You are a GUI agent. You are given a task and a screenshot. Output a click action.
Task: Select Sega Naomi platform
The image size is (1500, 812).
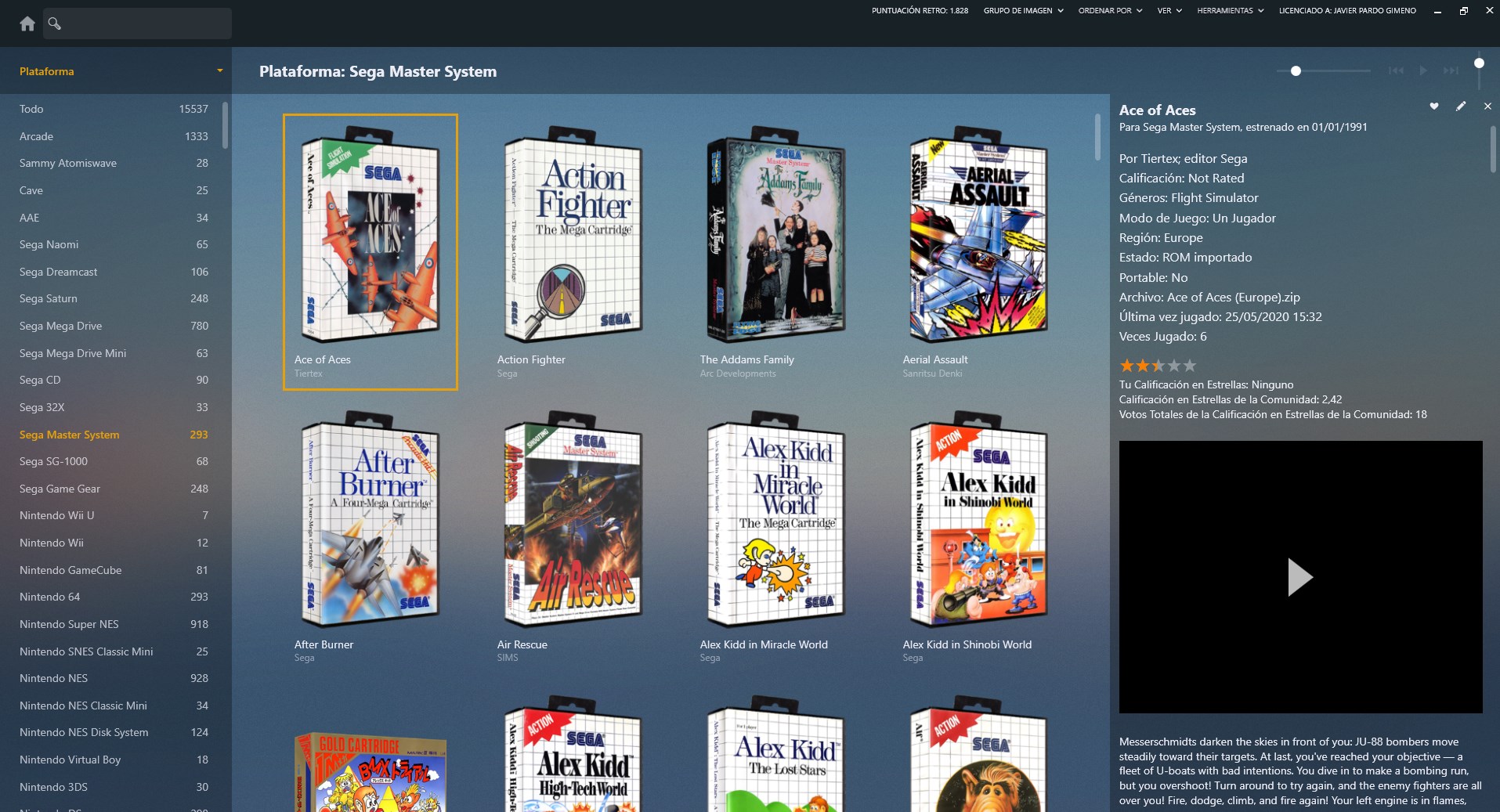click(x=114, y=244)
